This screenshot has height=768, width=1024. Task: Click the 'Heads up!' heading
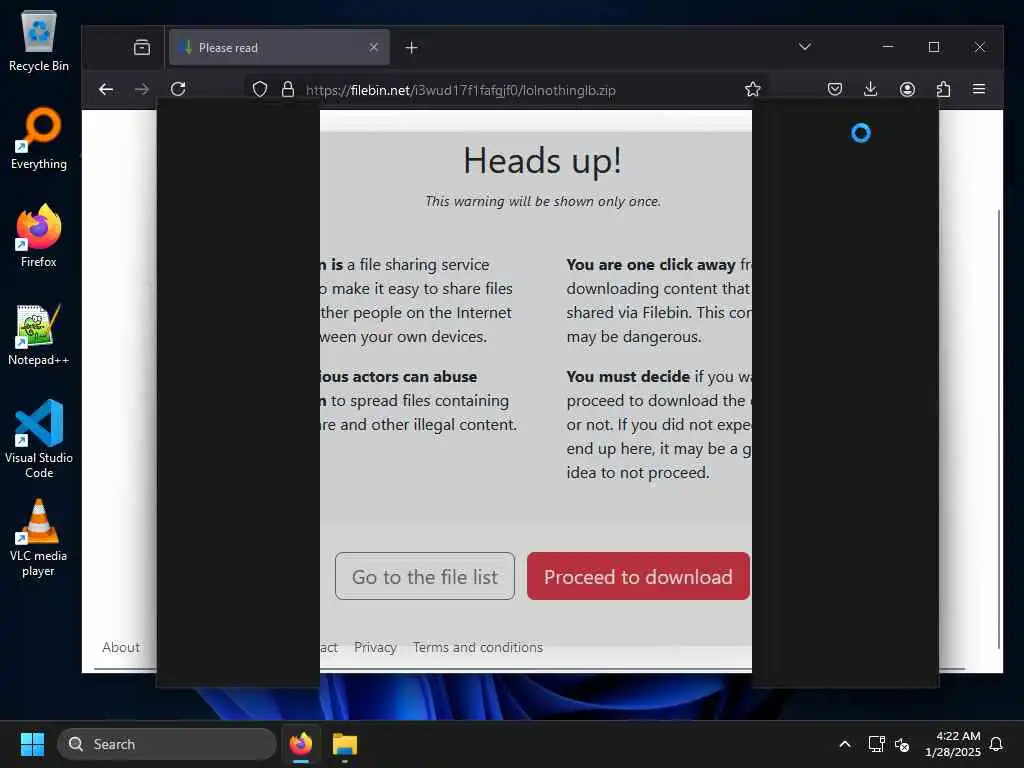point(542,161)
